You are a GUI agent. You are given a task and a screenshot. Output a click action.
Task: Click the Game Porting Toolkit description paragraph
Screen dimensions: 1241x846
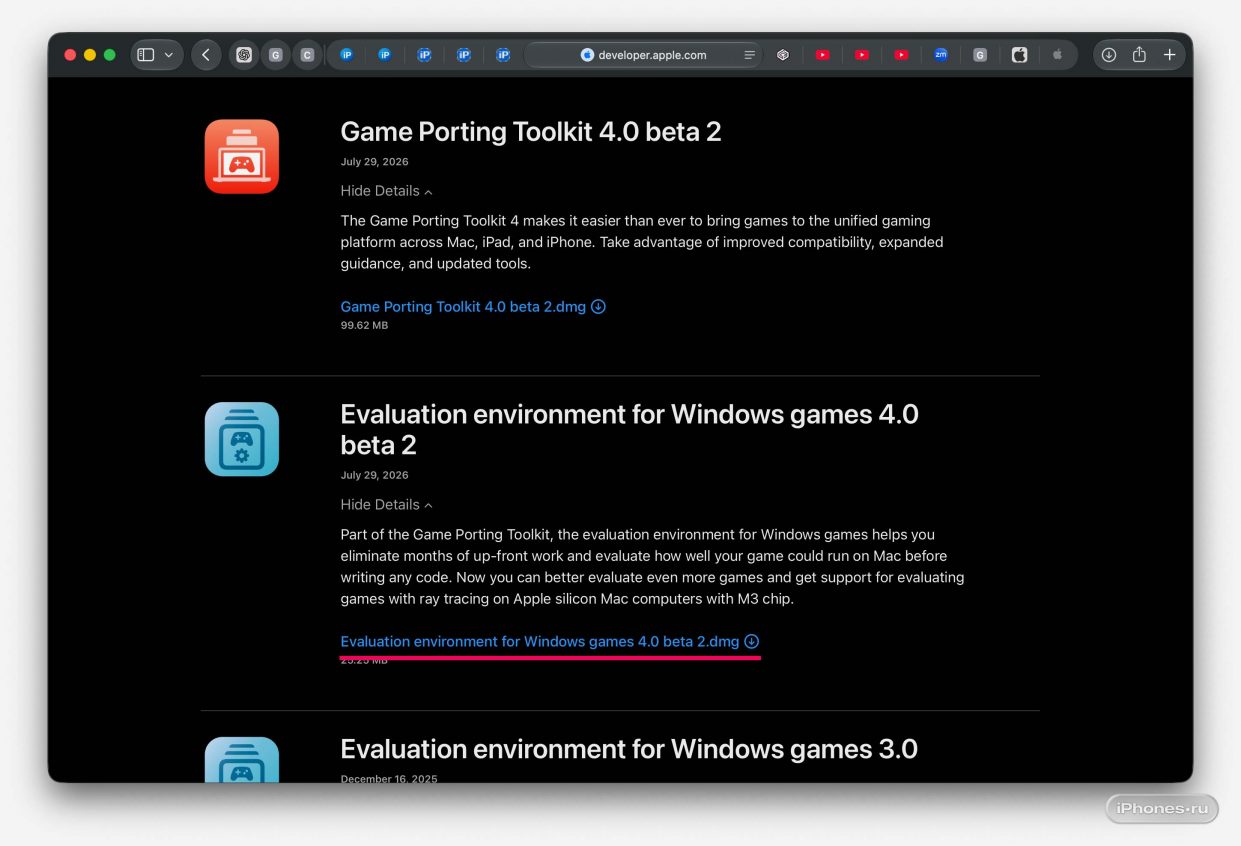coord(642,242)
